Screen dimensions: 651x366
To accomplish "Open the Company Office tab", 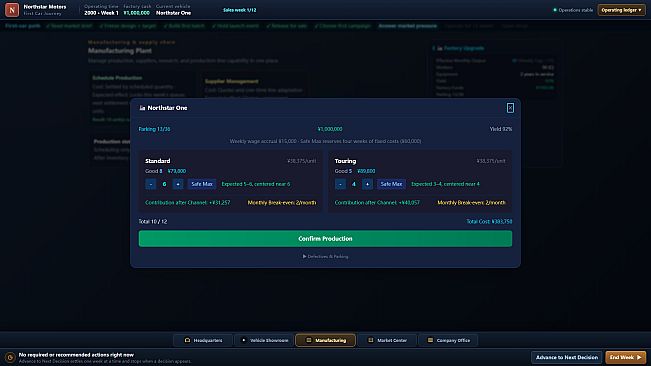I will click(x=448, y=340).
